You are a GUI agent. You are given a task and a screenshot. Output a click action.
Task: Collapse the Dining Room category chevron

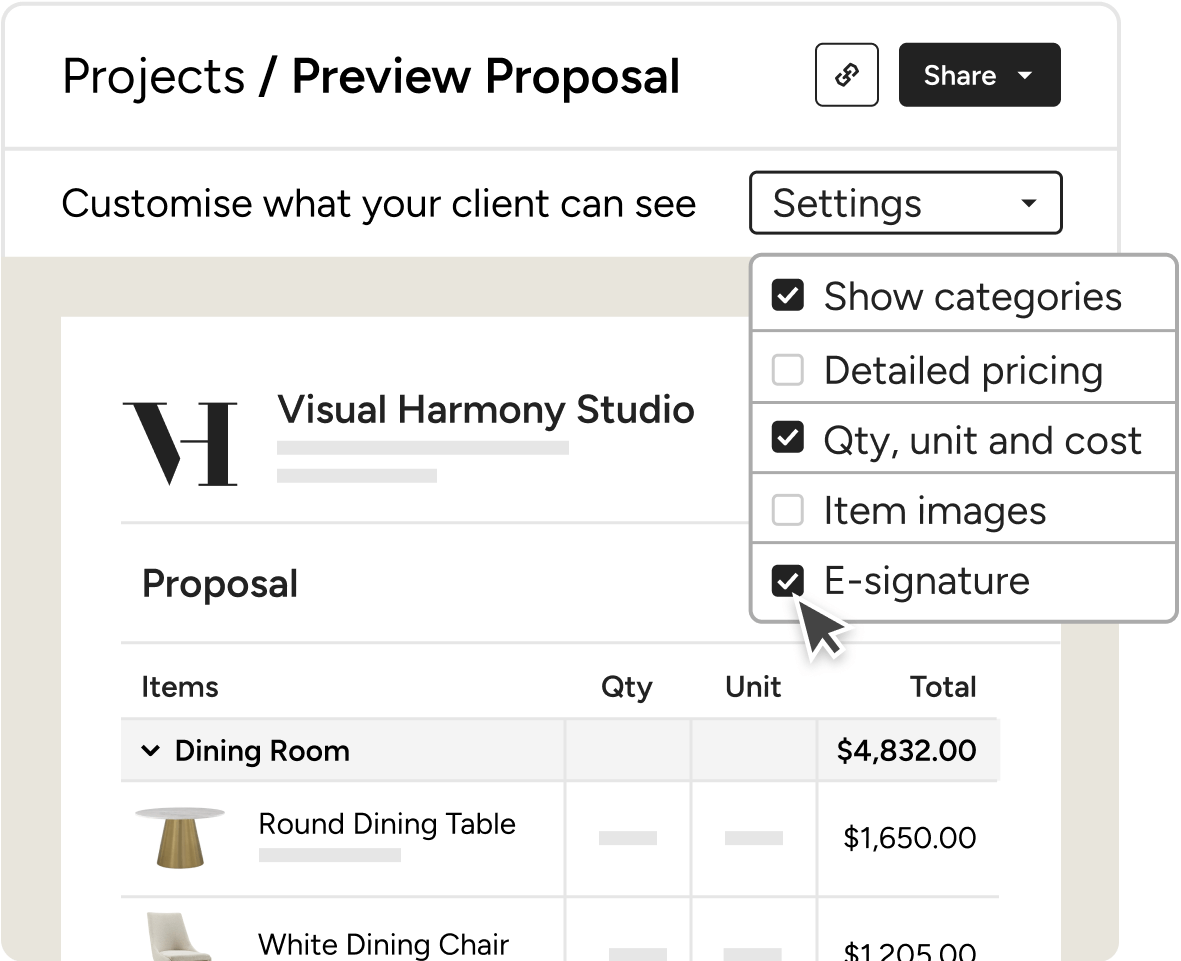click(151, 750)
